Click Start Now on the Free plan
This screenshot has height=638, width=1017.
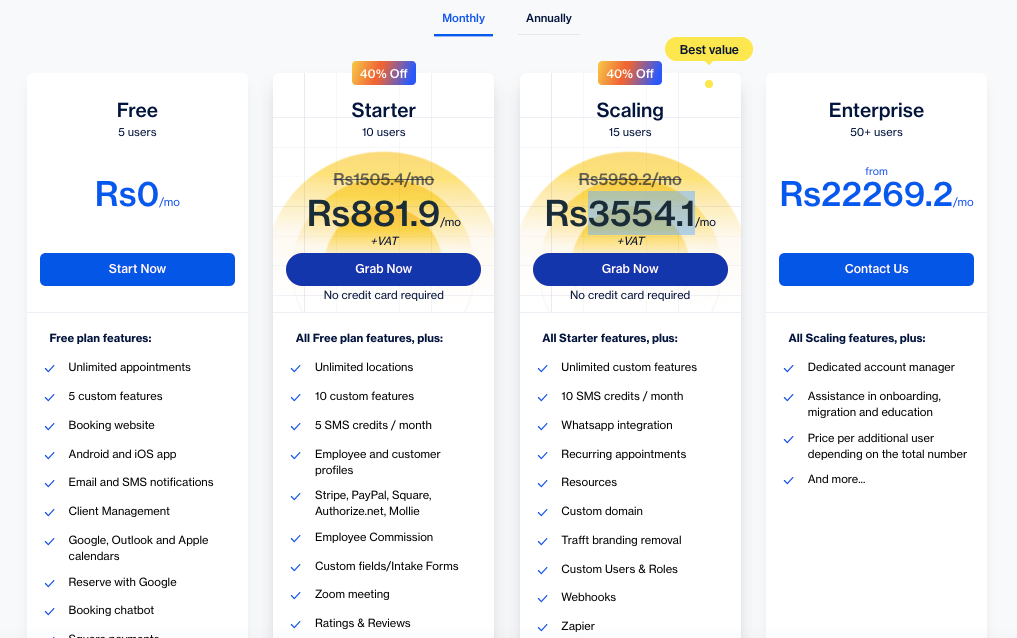138,269
